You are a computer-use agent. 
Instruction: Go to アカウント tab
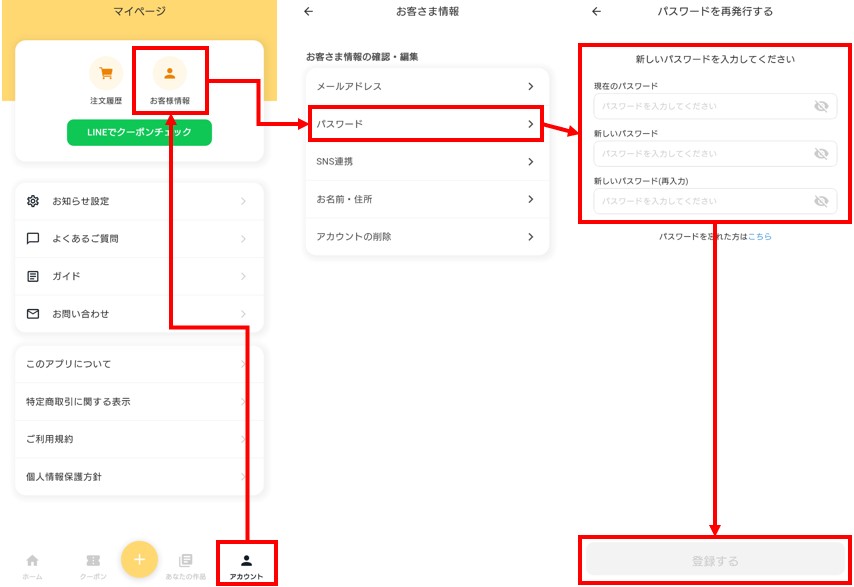[246, 566]
